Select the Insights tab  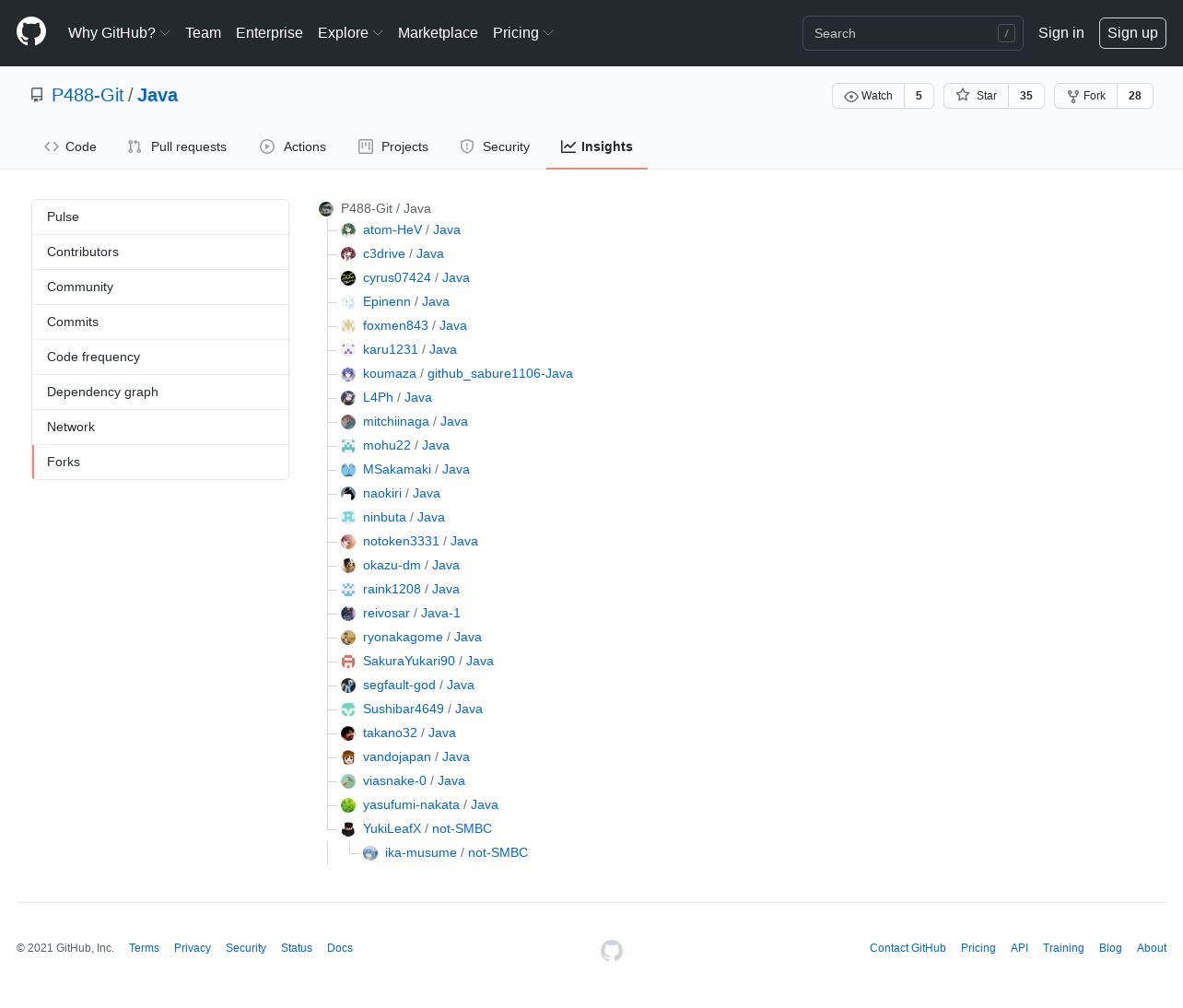pos(597,147)
